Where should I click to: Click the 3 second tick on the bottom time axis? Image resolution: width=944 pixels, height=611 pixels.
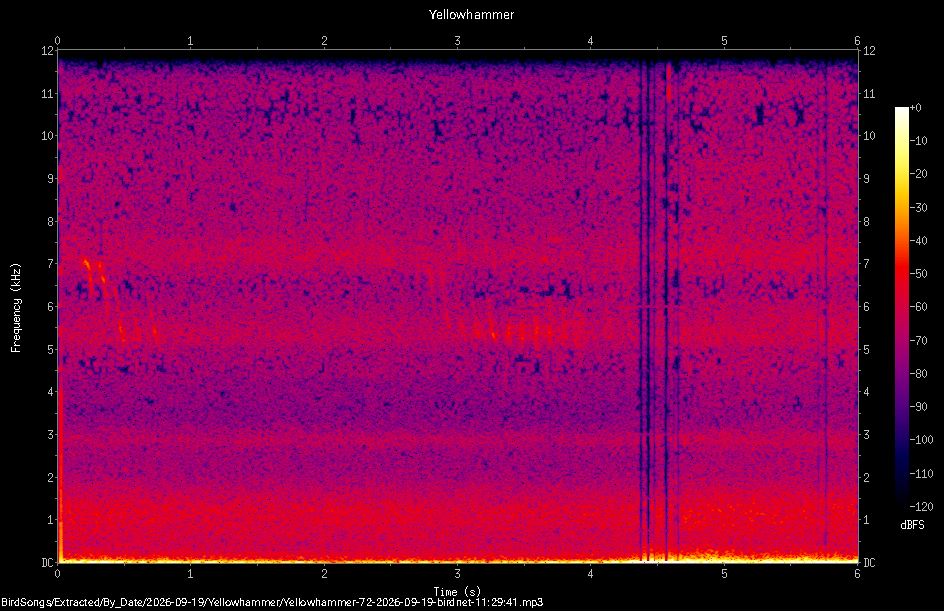458,574
